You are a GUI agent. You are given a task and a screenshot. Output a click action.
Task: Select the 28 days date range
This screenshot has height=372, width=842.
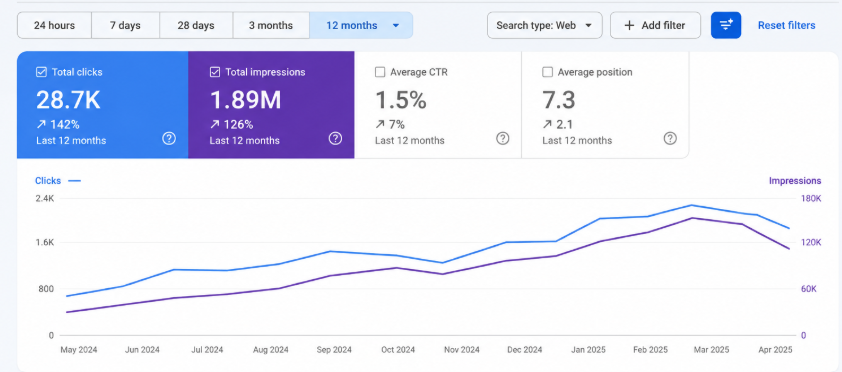pos(196,25)
